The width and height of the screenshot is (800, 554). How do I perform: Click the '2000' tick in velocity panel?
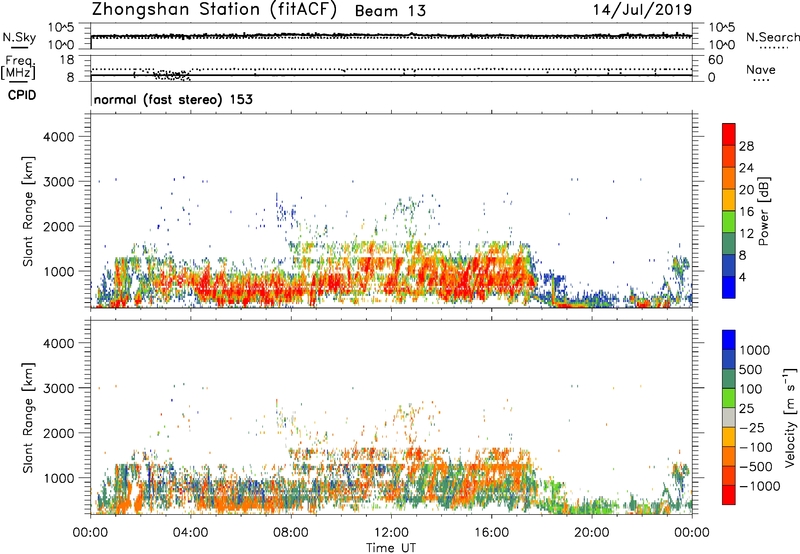[x=58, y=433]
